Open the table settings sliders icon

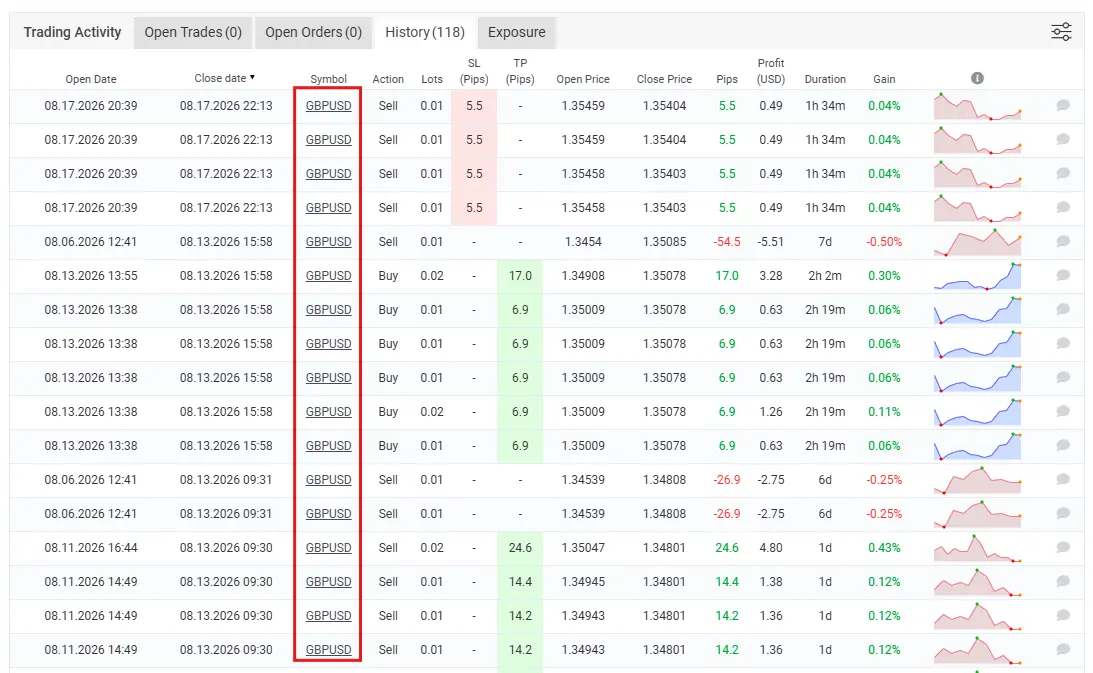click(1061, 32)
